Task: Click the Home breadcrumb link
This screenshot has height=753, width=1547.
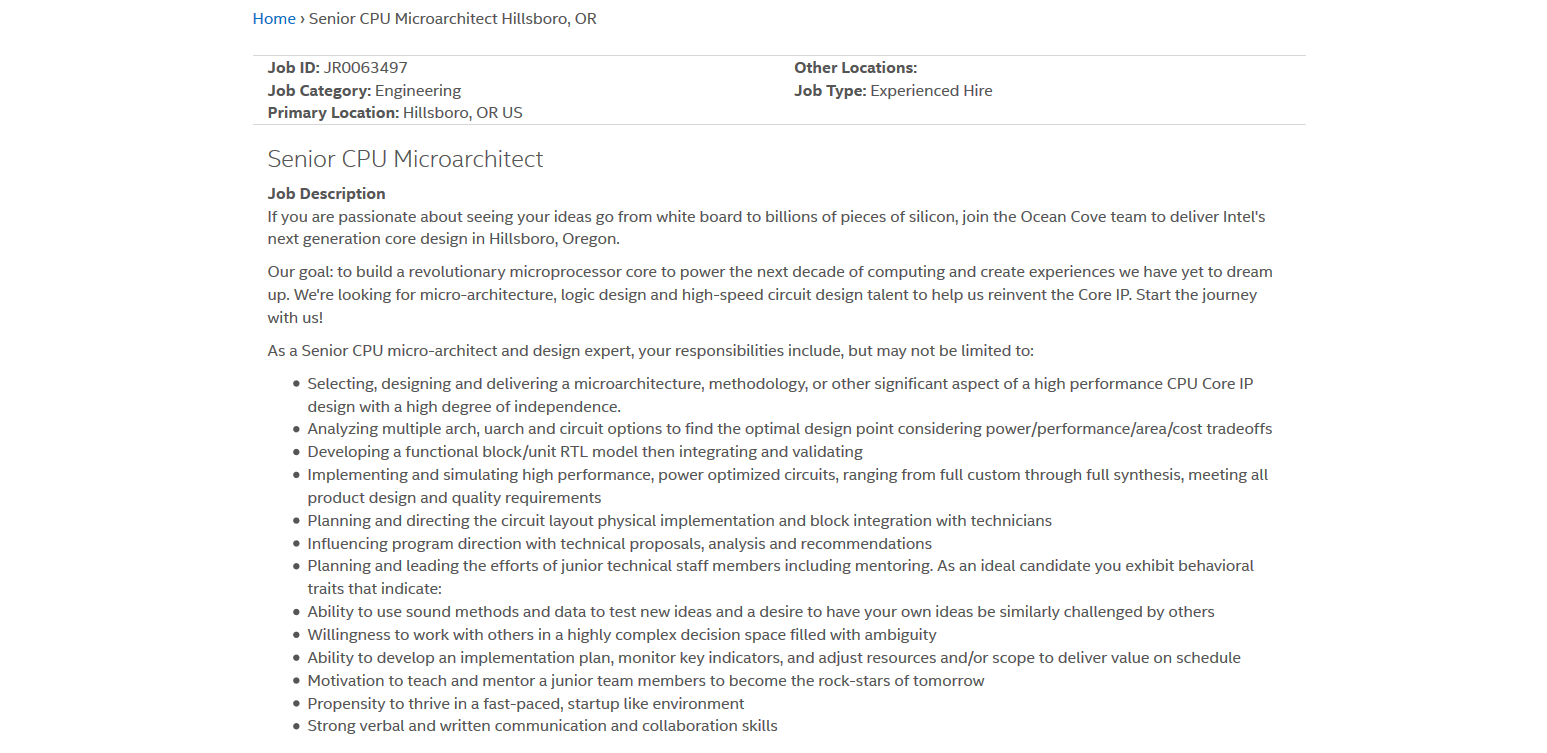Action: (273, 18)
